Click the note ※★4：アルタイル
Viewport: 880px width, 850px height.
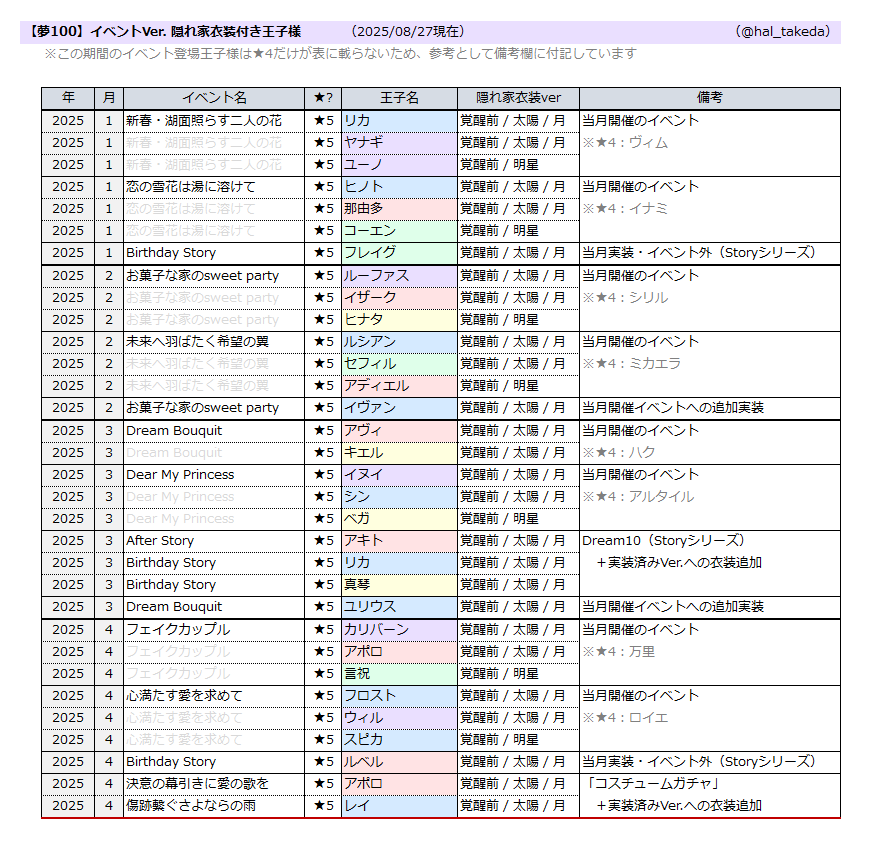[638, 497]
